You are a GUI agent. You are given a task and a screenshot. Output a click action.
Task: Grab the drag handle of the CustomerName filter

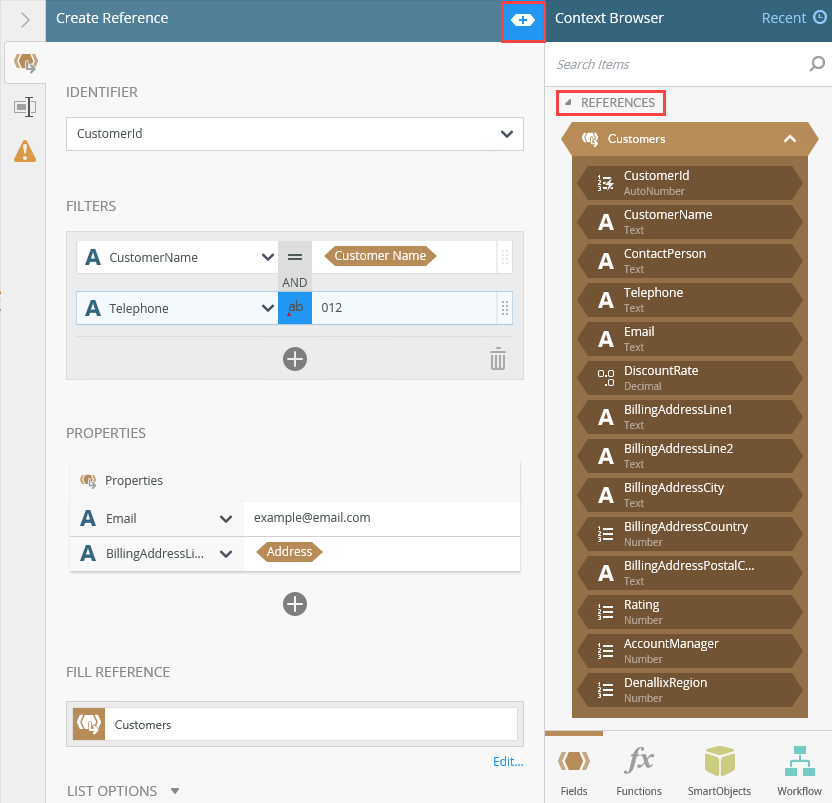505,257
